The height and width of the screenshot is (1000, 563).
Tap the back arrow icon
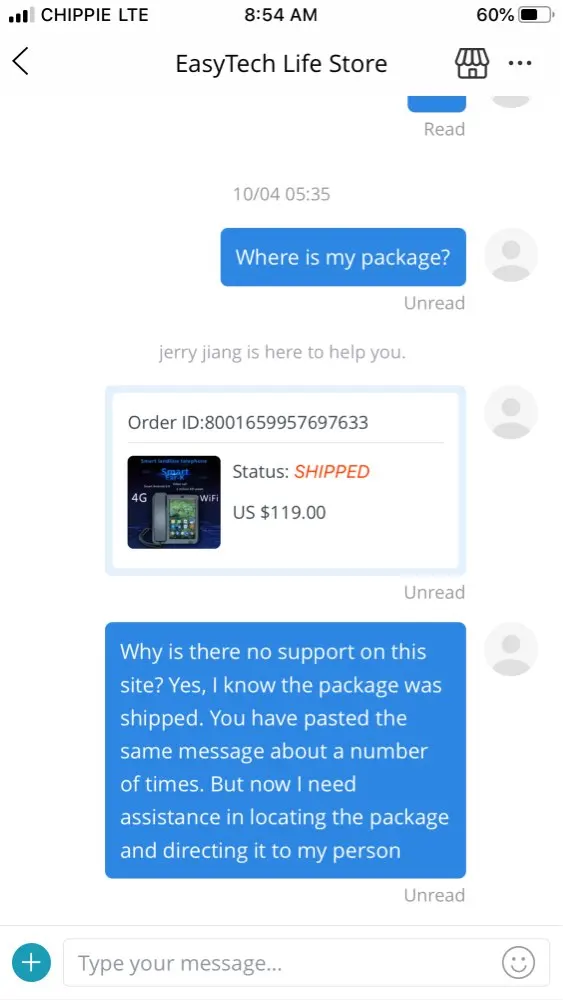[x=20, y=62]
